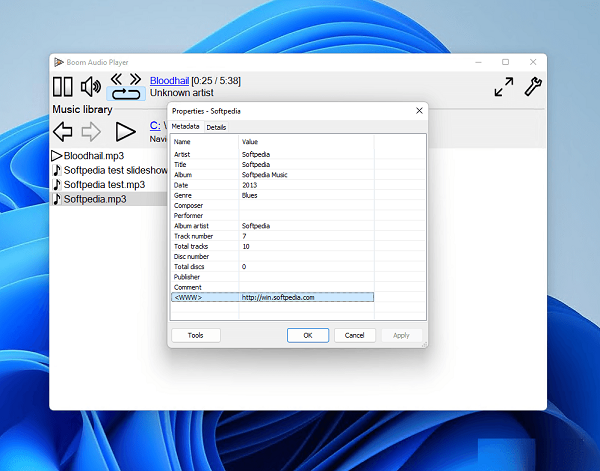Open the Tools dropdown button

tap(195, 335)
